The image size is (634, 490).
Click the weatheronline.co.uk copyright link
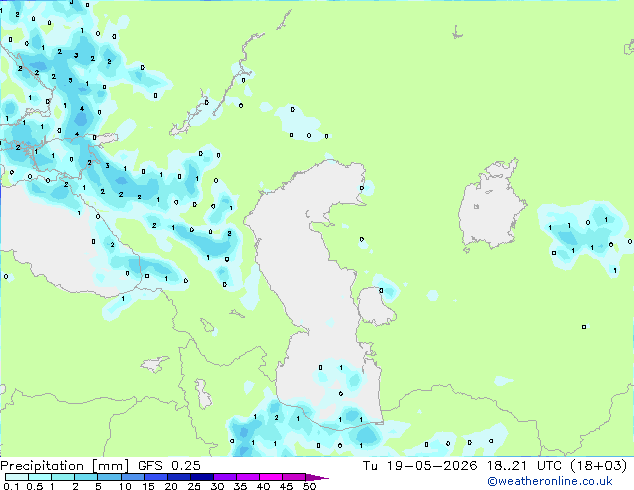(550, 481)
